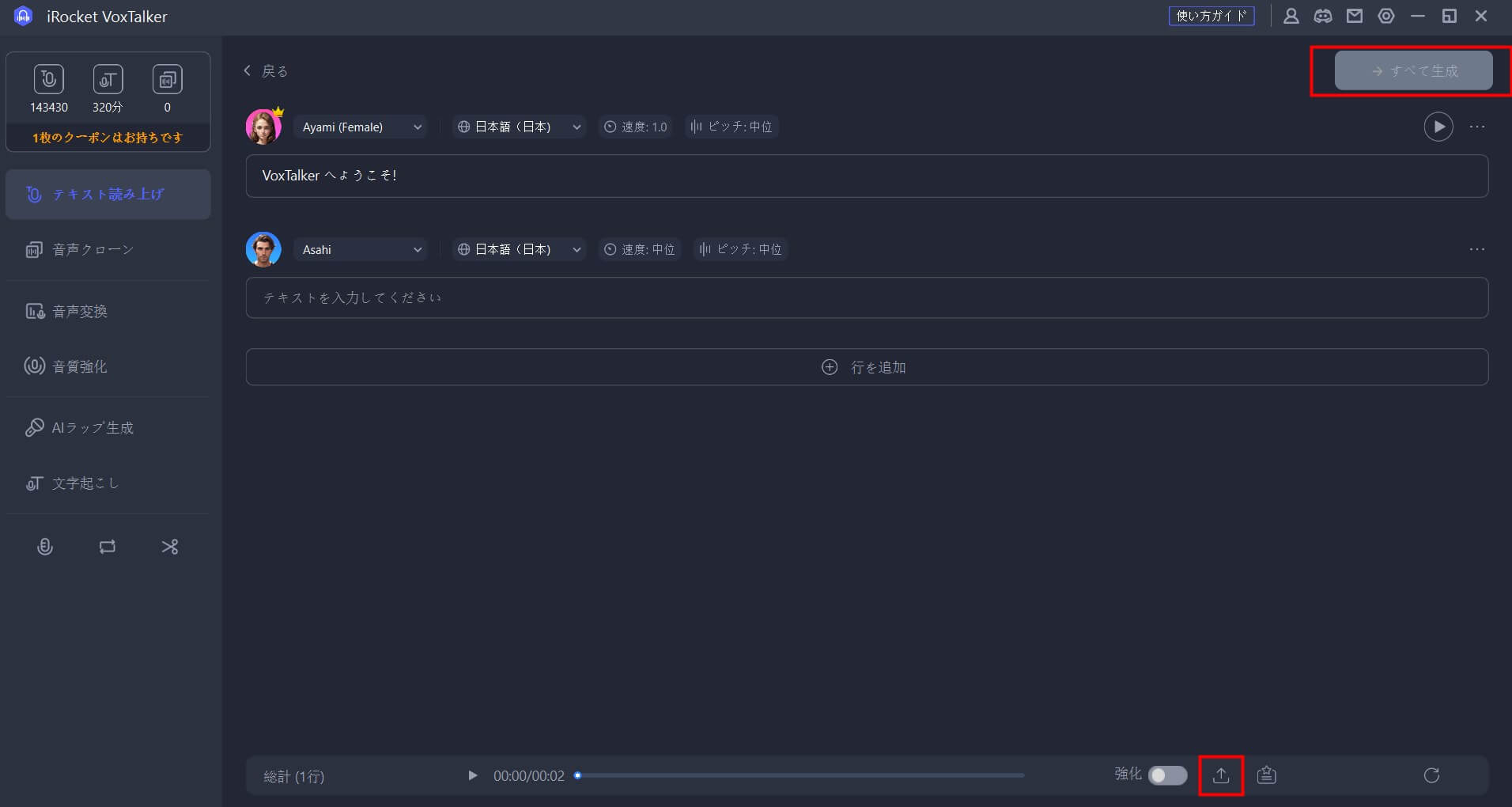The height and width of the screenshot is (807, 1512).
Task: Open the user account icon
Action: click(x=1291, y=16)
